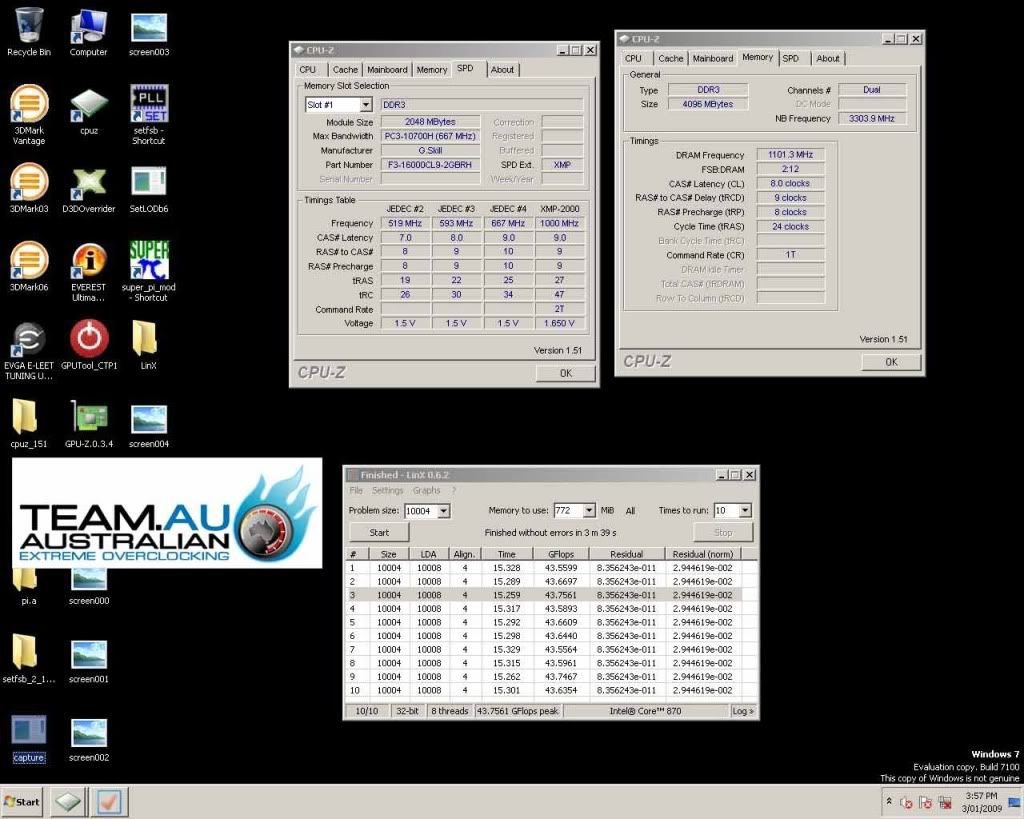Click the DRAM Frequency 1101.3 MHz value
This screenshot has width=1024, height=819.
point(790,155)
